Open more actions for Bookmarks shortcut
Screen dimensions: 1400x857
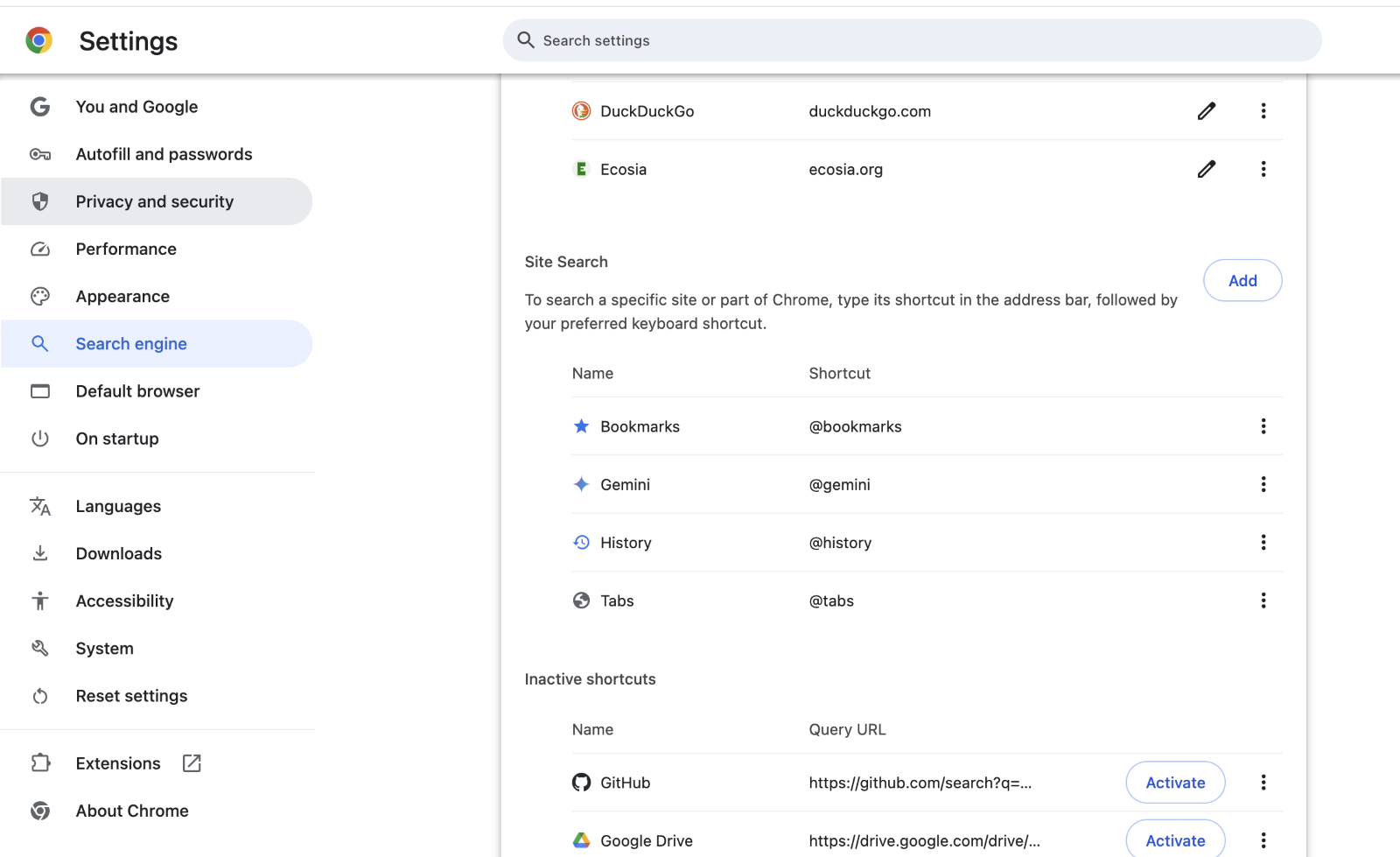tap(1263, 426)
